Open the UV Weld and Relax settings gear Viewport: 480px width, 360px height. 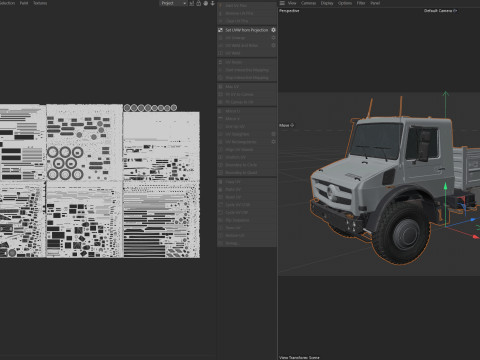pyautogui.click(x=273, y=45)
